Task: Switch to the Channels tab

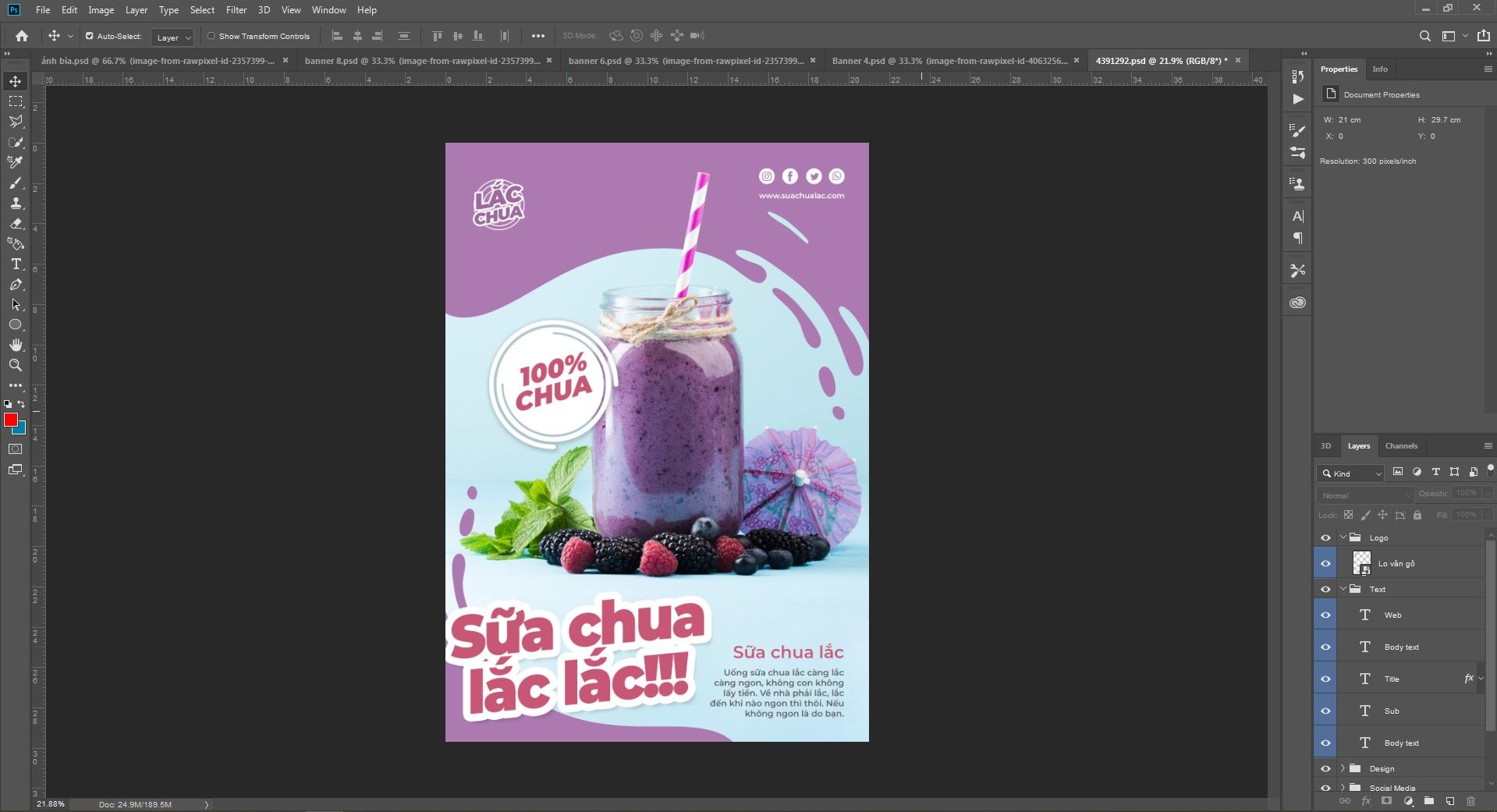Action: tap(1401, 446)
